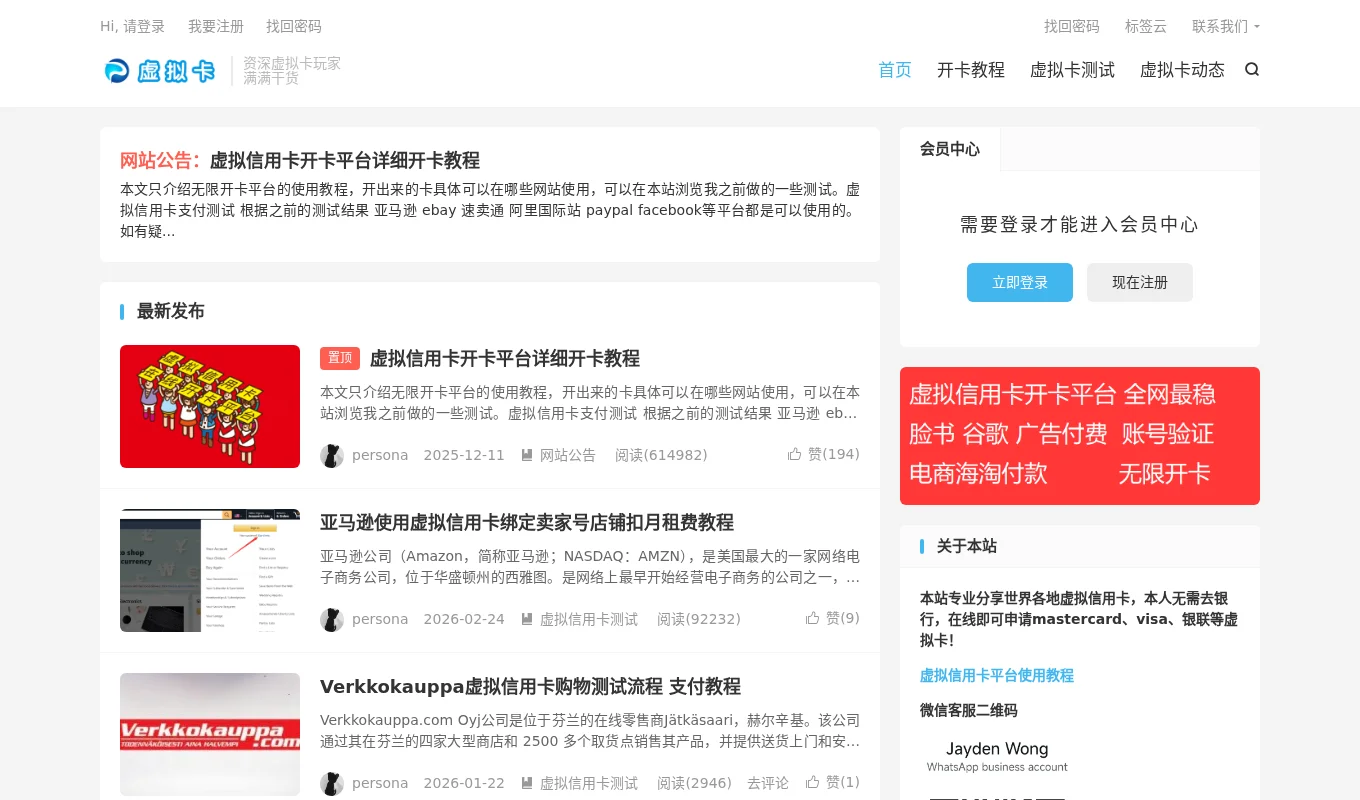This screenshot has height=800, width=1360.
Task: Open the 标签云 link
Action: (1145, 26)
